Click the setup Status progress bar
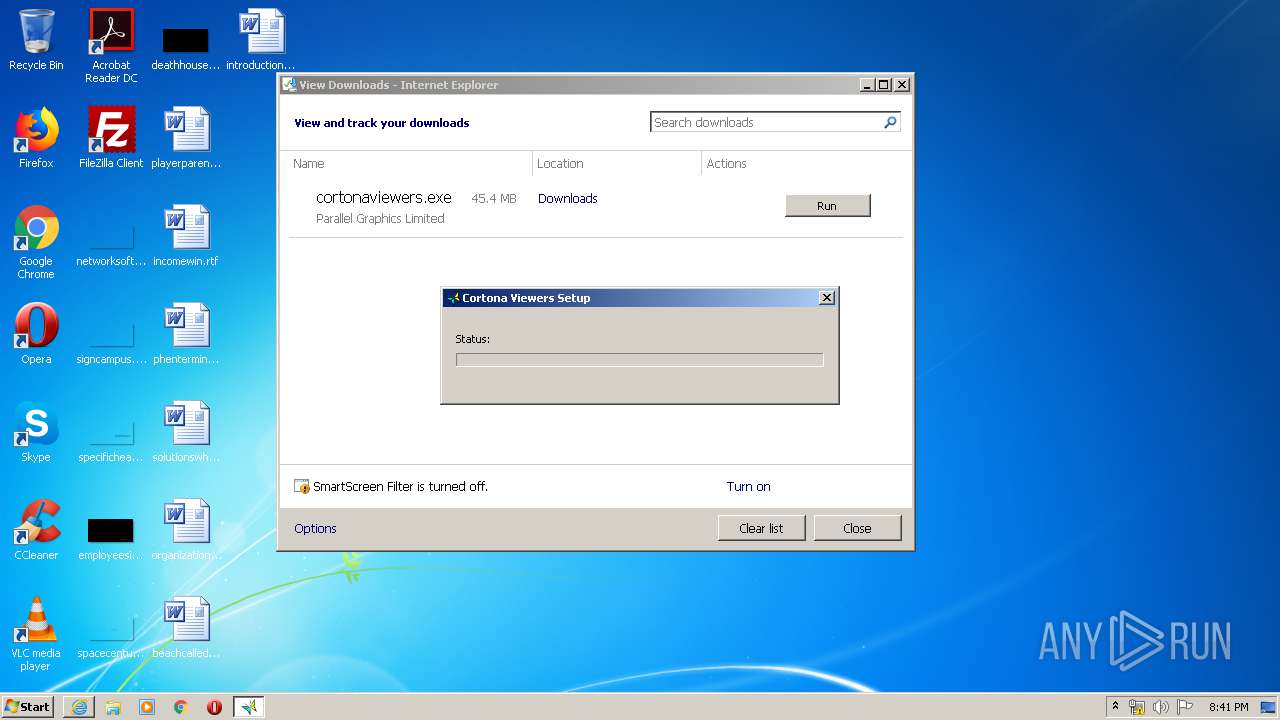Screen dimensions: 1280x720 (640, 360)
